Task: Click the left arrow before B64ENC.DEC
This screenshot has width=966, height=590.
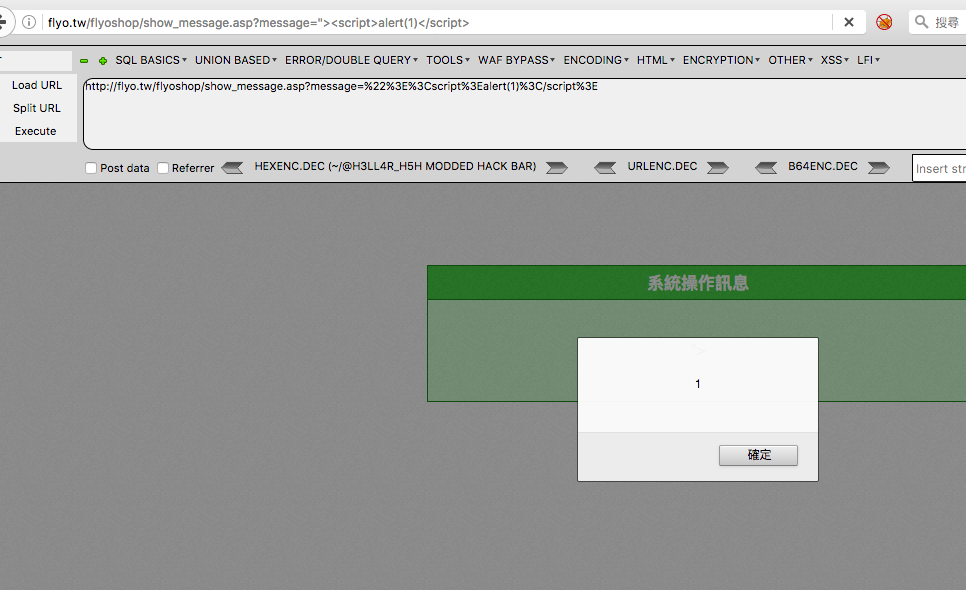Action: click(x=766, y=168)
